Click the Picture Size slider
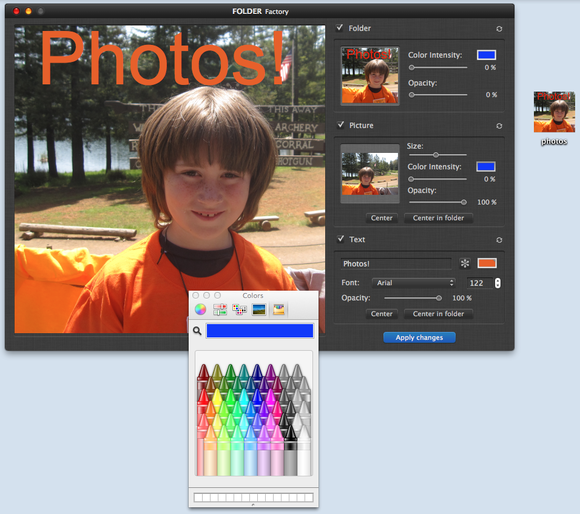The width and height of the screenshot is (580, 514). [x=438, y=155]
